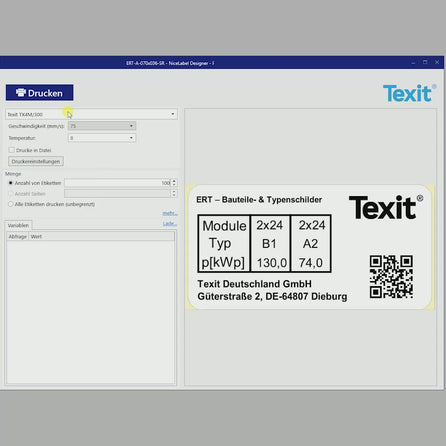The width and height of the screenshot is (446, 446).
Task: Enable the Drucke in Datei checkbox
Action: 12,150
